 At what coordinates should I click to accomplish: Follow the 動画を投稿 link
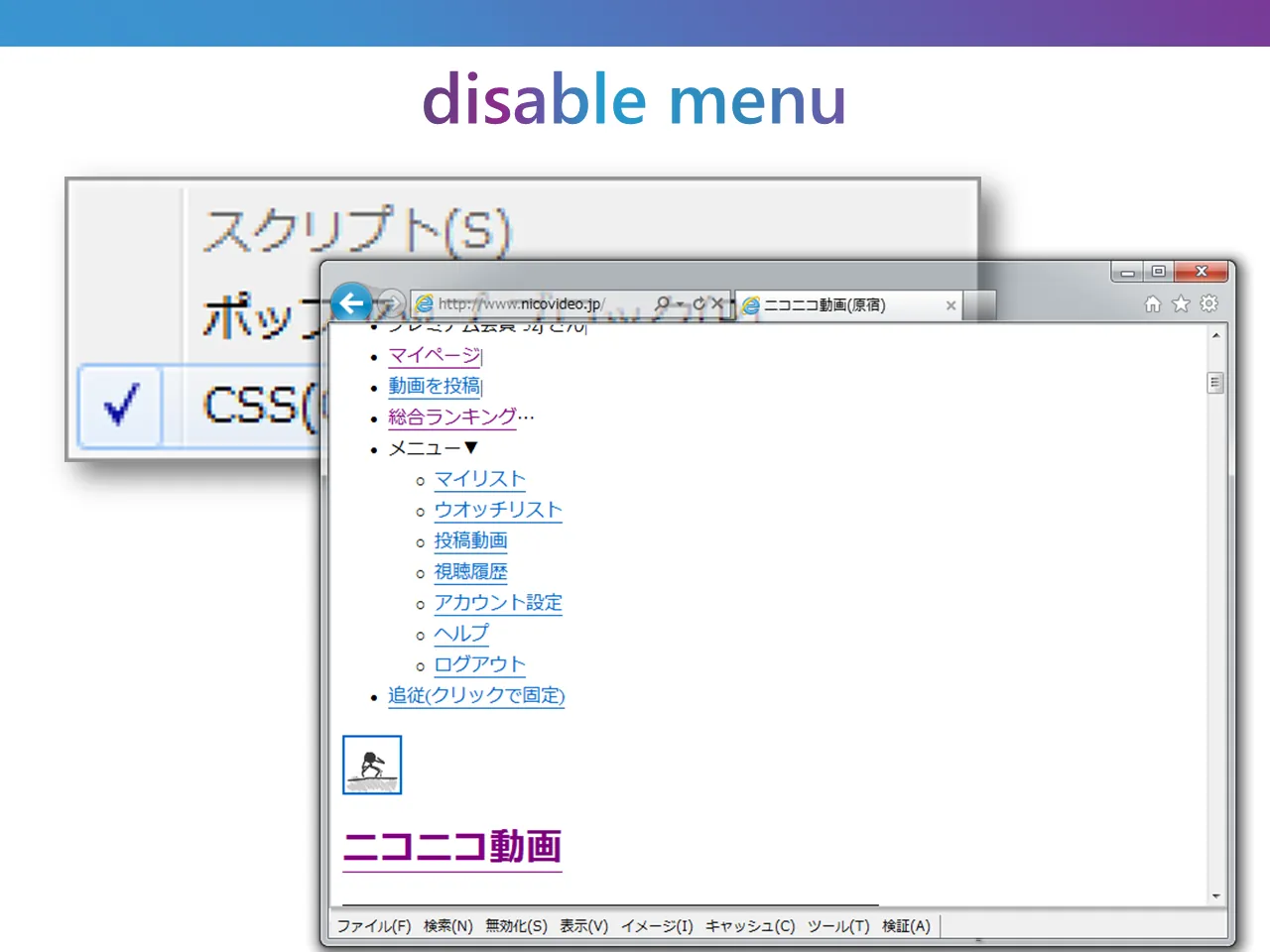pyautogui.click(x=435, y=387)
